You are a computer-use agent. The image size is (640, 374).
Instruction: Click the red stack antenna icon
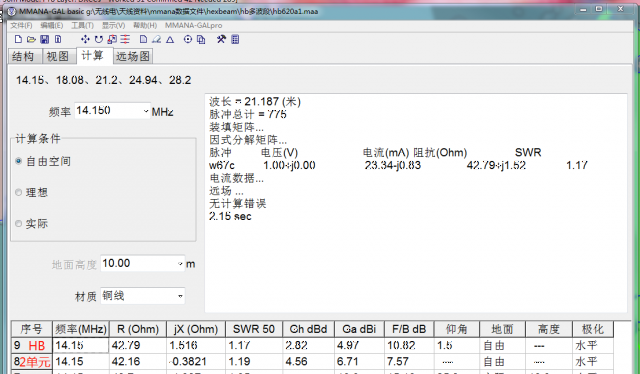(x=125, y=39)
